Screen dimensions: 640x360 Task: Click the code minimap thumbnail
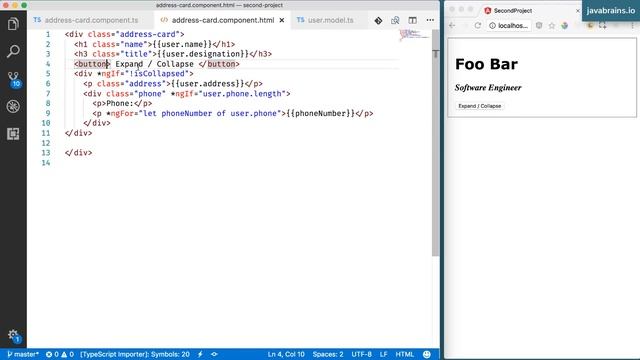(x=413, y=35)
